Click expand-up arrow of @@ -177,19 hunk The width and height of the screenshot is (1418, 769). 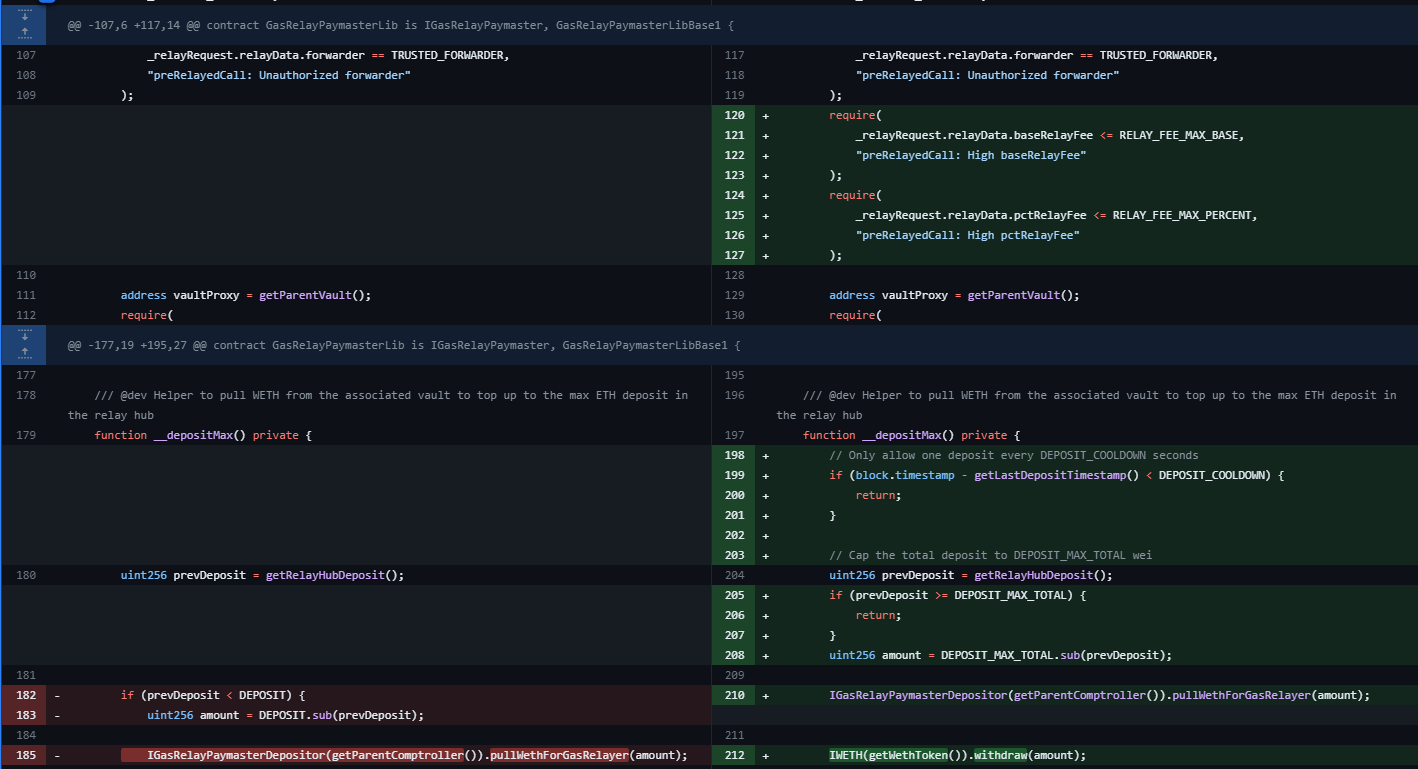pyautogui.click(x=25, y=353)
